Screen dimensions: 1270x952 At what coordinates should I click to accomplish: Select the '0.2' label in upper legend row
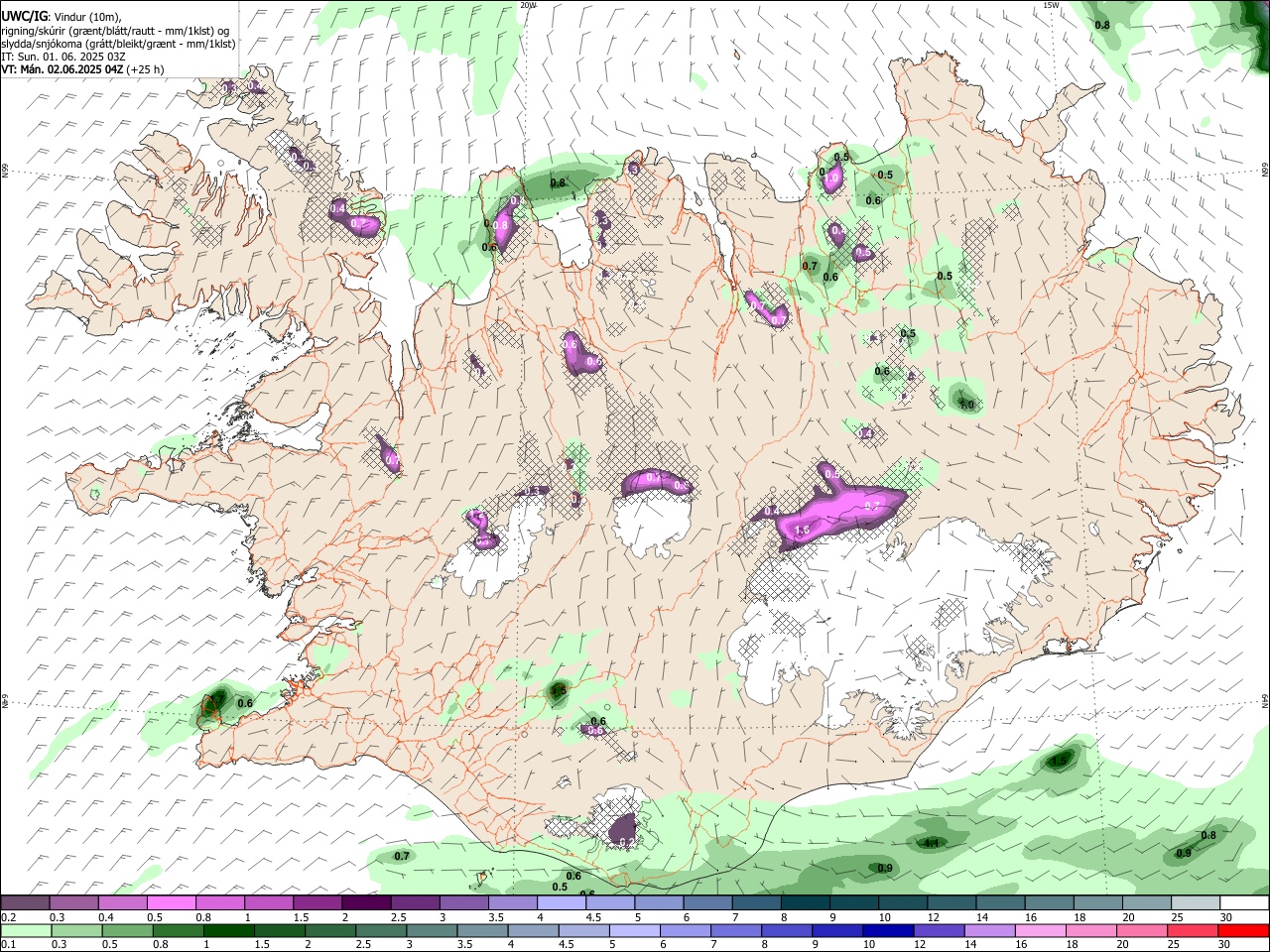pyautogui.click(x=9, y=917)
